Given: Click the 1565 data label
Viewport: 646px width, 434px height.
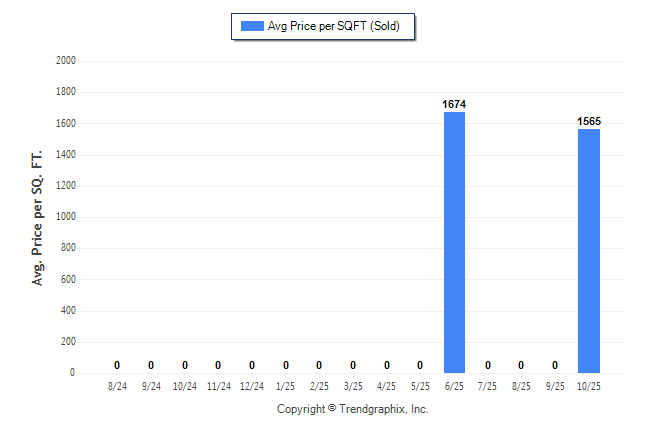Looking at the screenshot, I should (589, 121).
